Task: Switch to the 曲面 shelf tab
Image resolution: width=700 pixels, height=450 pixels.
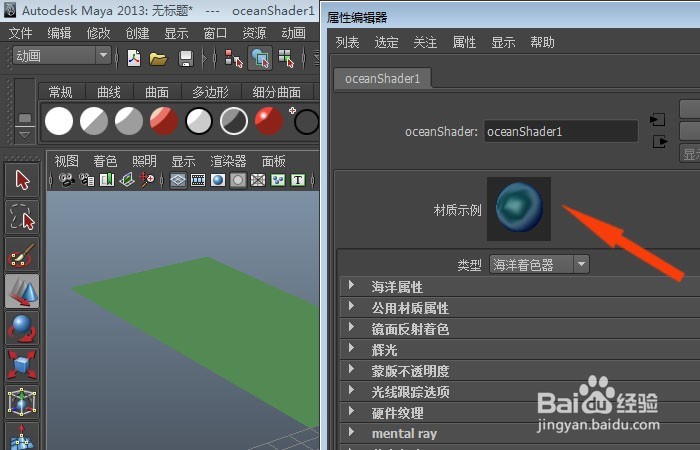Action: coord(157,92)
